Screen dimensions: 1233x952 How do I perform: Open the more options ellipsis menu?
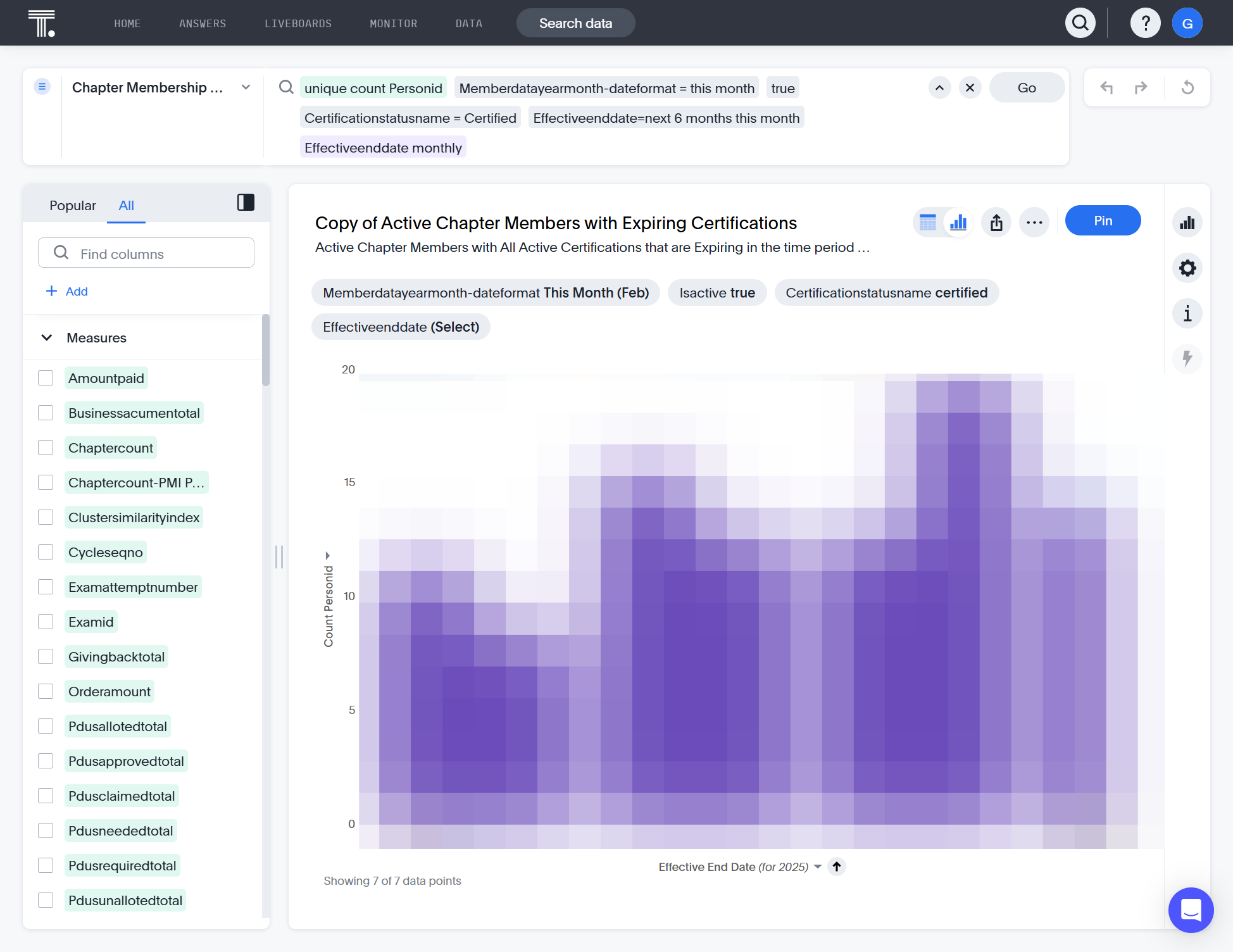pos(1034,222)
